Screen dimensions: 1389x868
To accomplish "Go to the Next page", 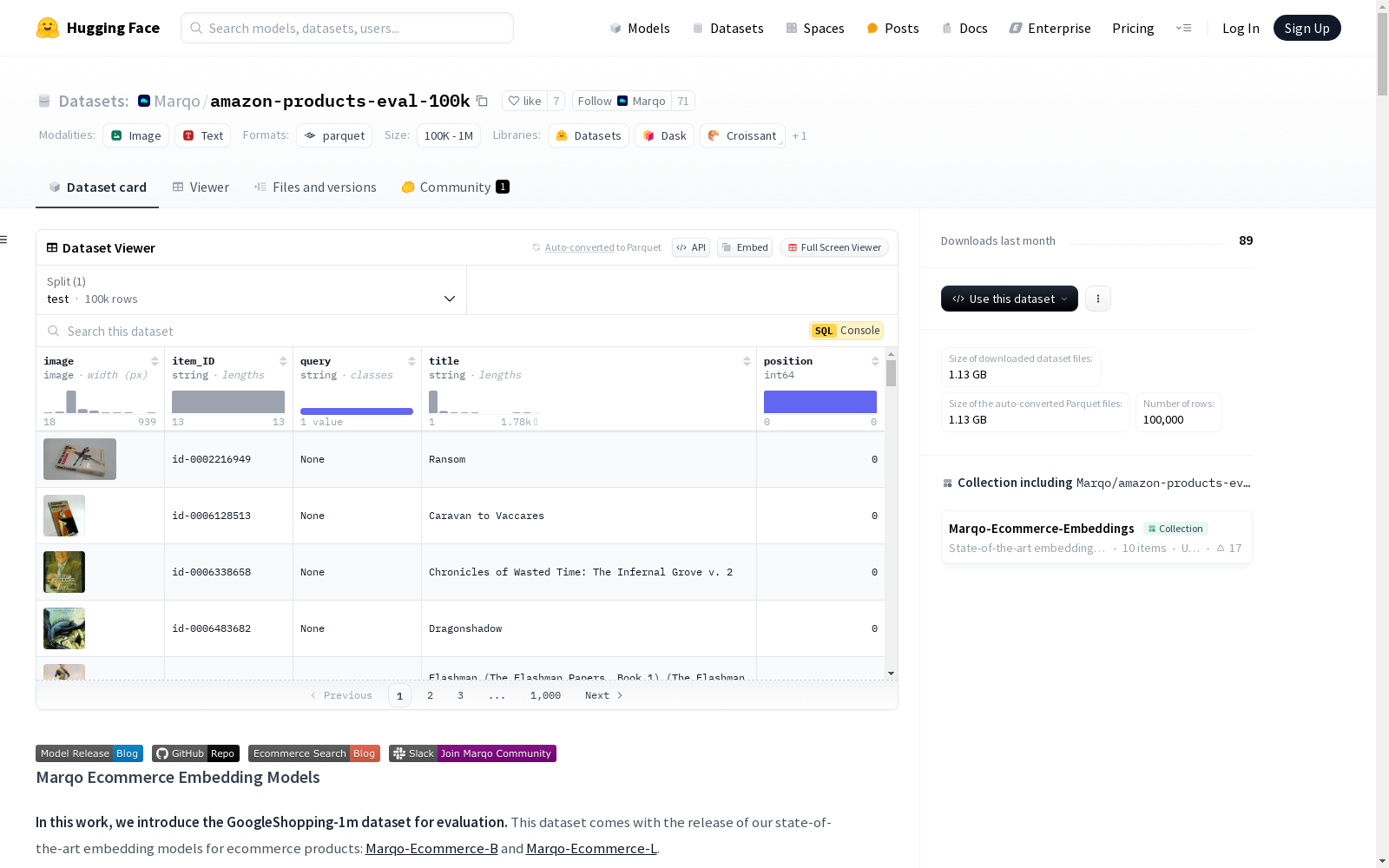I will 604,695.
